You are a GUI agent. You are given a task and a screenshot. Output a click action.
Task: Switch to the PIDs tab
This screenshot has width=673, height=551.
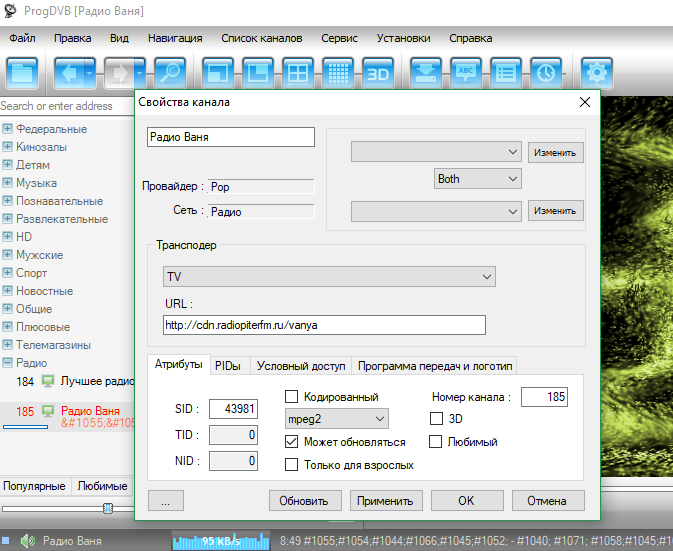[x=227, y=366]
